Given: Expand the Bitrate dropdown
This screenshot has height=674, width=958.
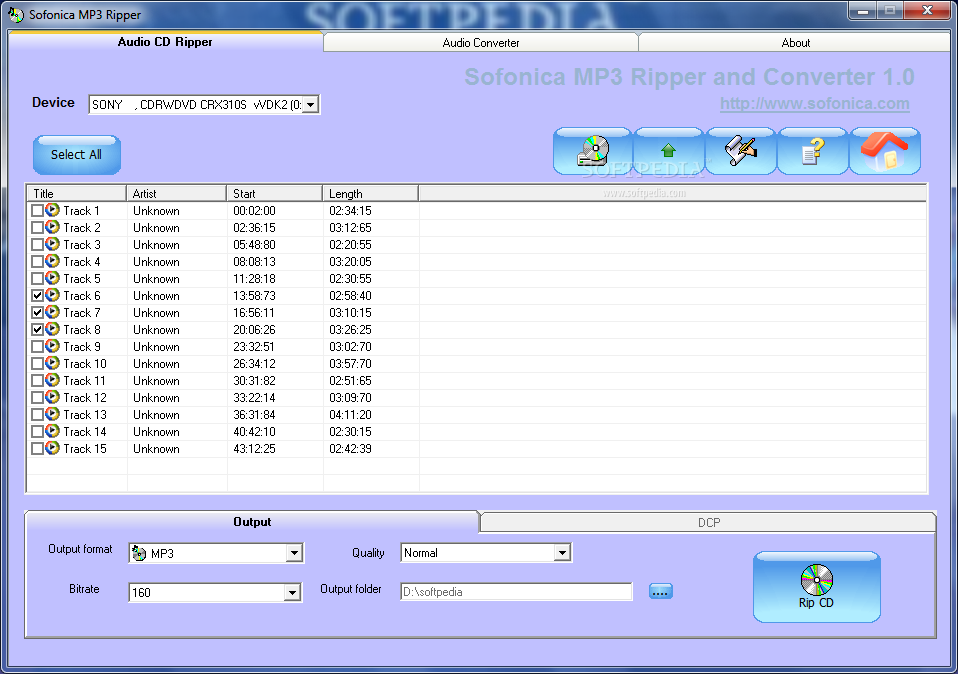Looking at the screenshot, I should [292, 592].
